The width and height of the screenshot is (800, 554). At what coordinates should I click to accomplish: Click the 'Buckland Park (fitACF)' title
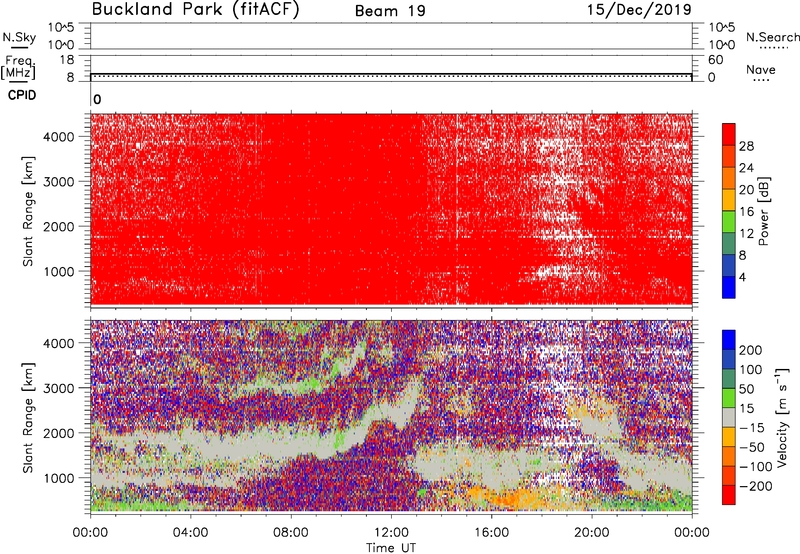pos(195,9)
